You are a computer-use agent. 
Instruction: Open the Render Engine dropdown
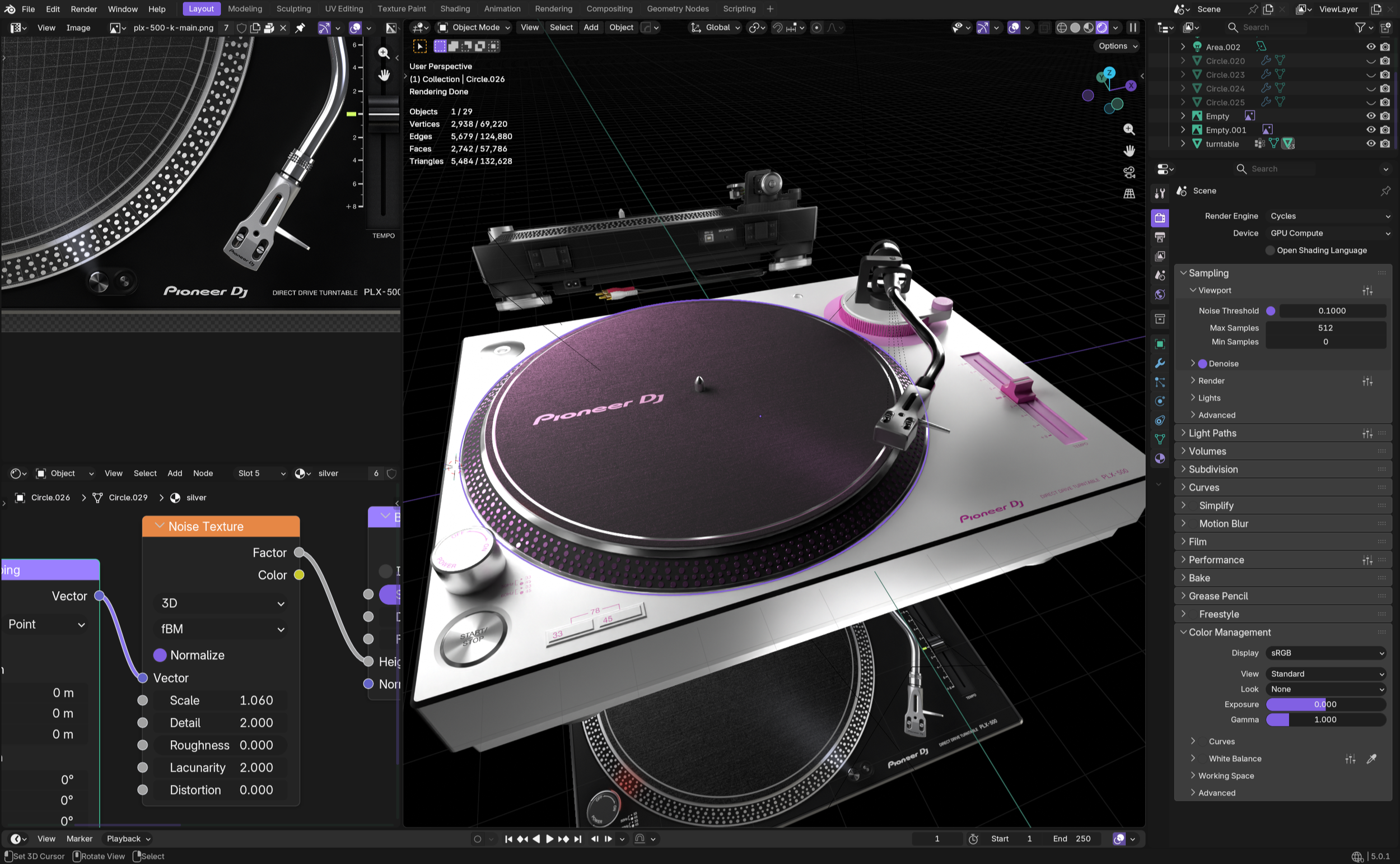[1329, 216]
